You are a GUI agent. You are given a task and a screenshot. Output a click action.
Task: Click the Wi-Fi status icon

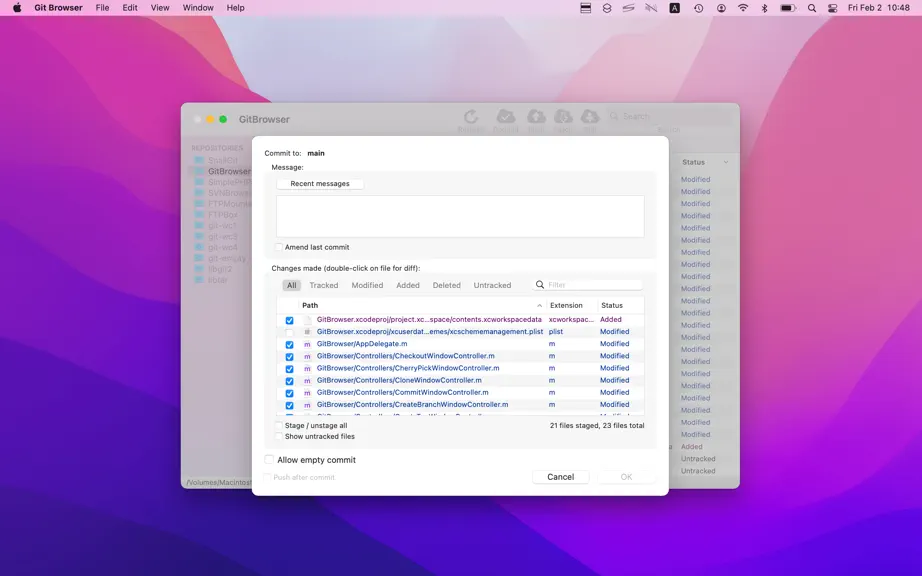tap(743, 8)
